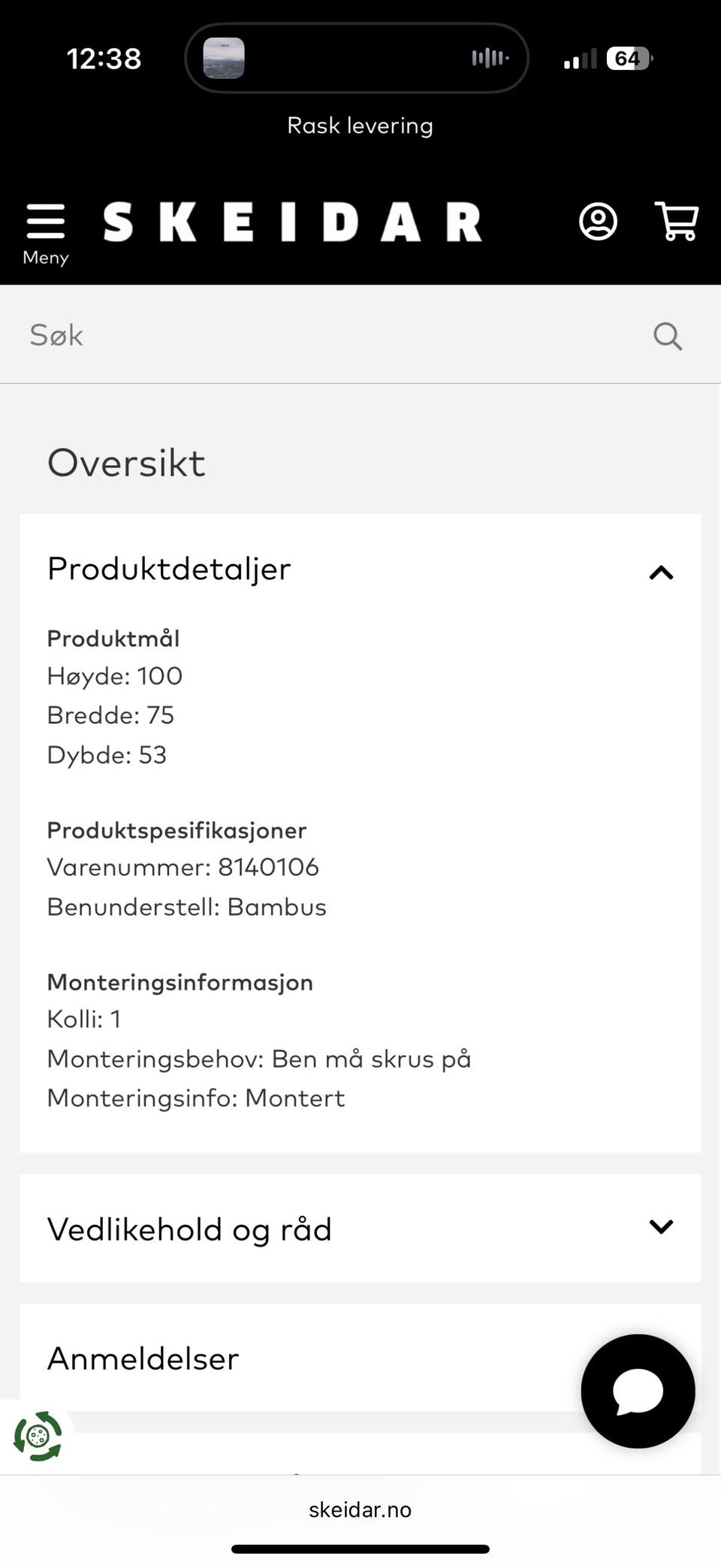The width and height of the screenshot is (721, 1568).
Task: Open the green cookie settings icon
Action: click(37, 1436)
